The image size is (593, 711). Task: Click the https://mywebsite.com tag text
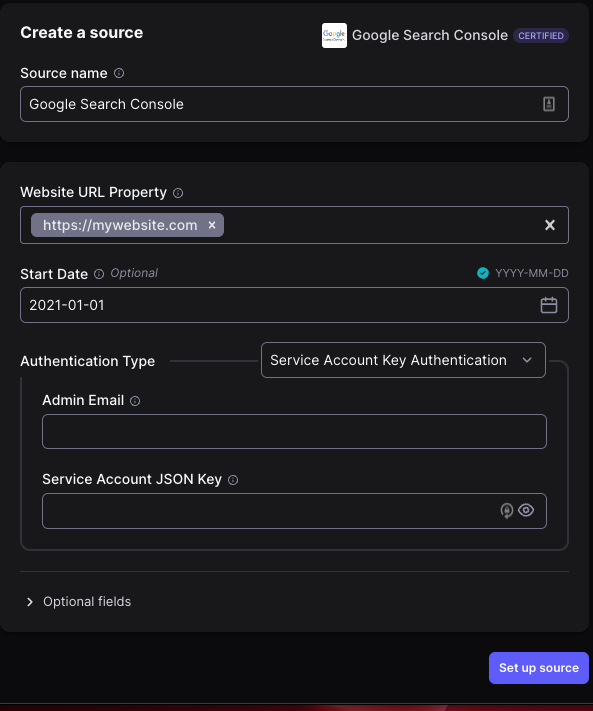[x=120, y=225]
